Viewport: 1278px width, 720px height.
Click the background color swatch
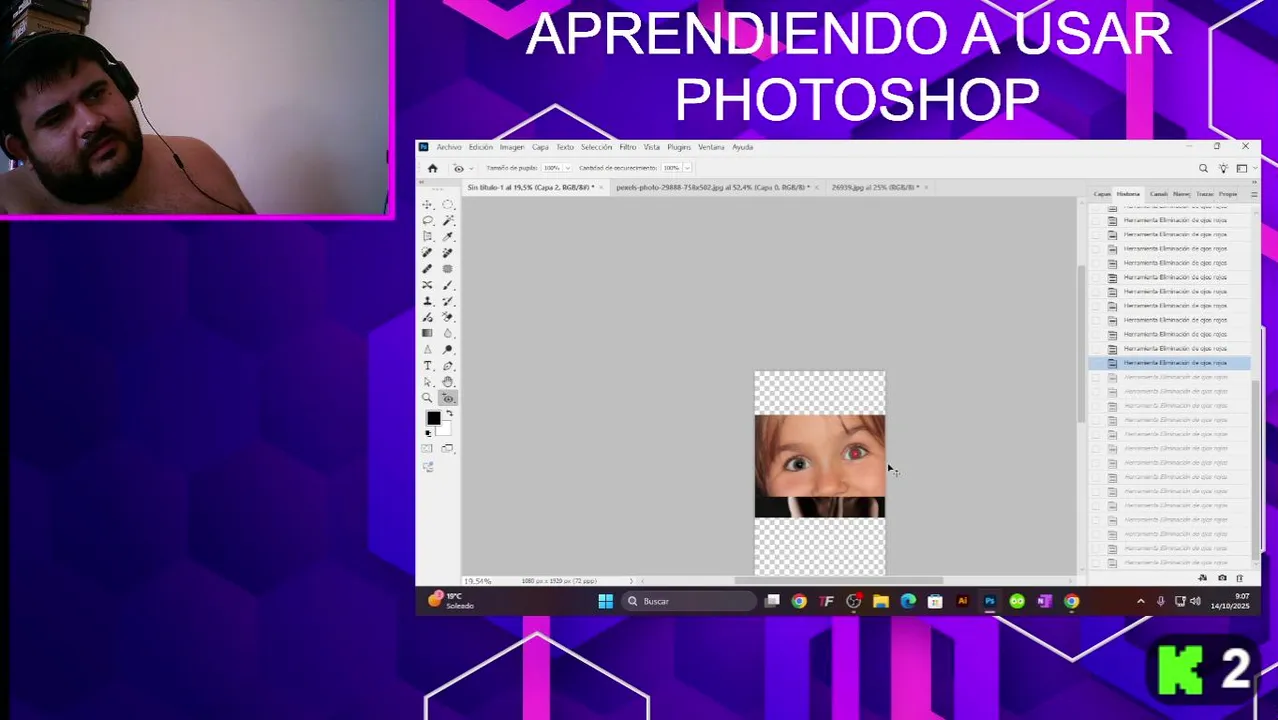pos(446,430)
